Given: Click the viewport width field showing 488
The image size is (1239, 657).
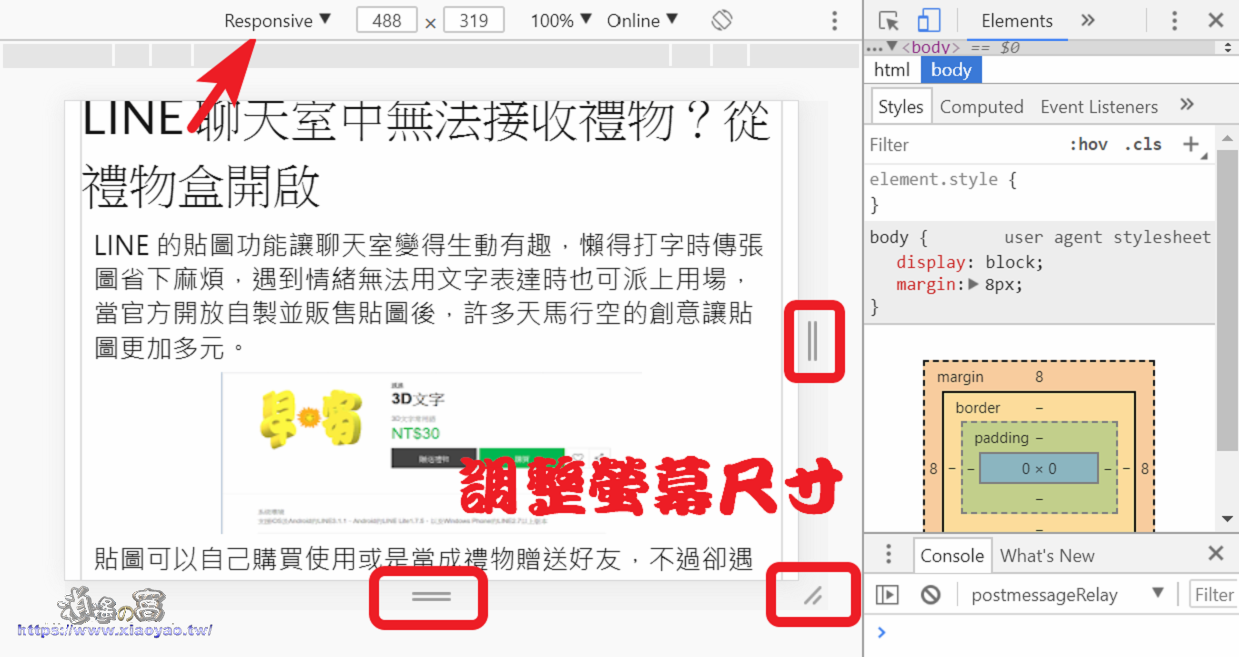Looking at the screenshot, I should tap(386, 20).
